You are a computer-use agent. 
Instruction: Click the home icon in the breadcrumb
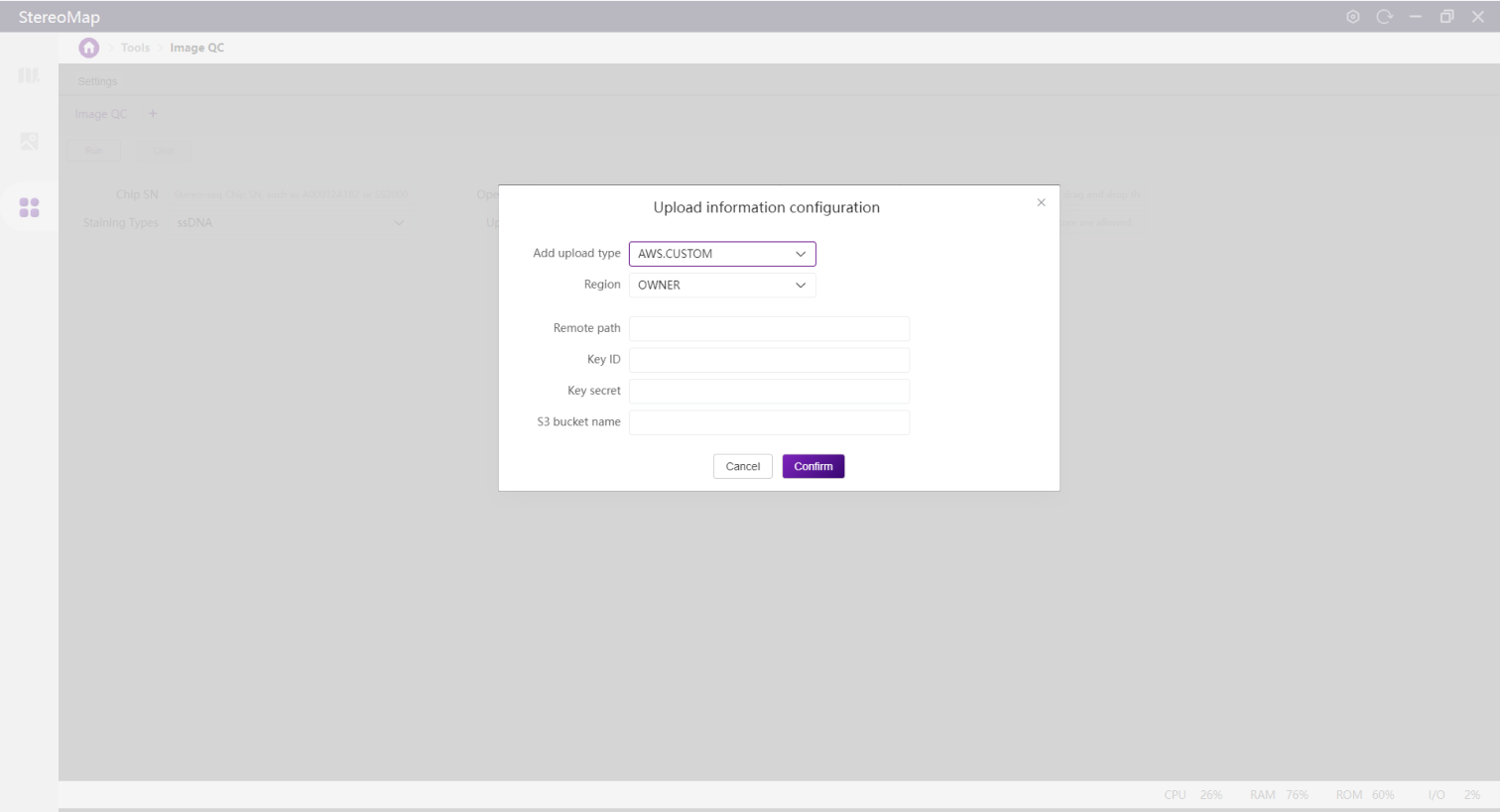click(89, 48)
